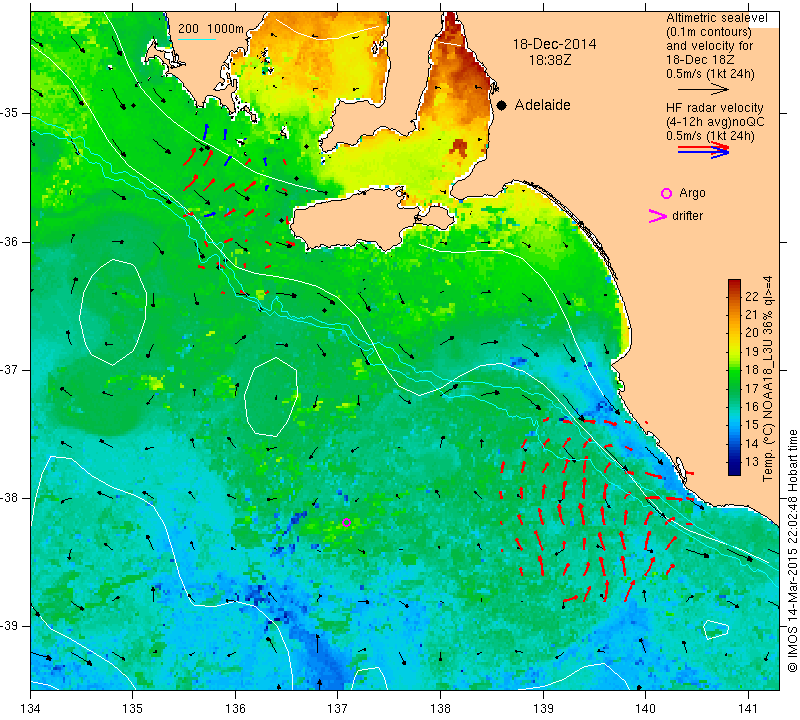Click the cyan line under the 200 depth label
This screenshot has height=720, width=800.
pos(197,40)
